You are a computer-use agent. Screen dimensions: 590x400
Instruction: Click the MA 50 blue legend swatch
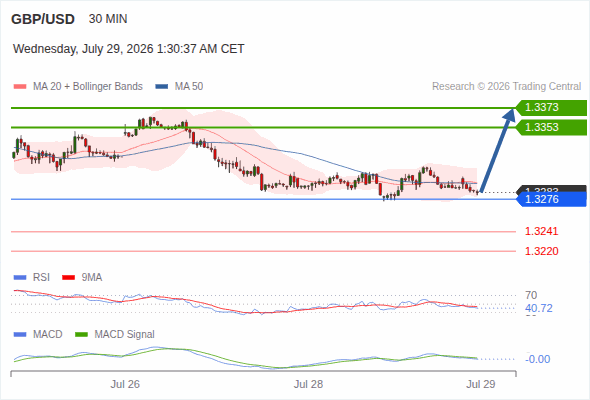coord(162,87)
